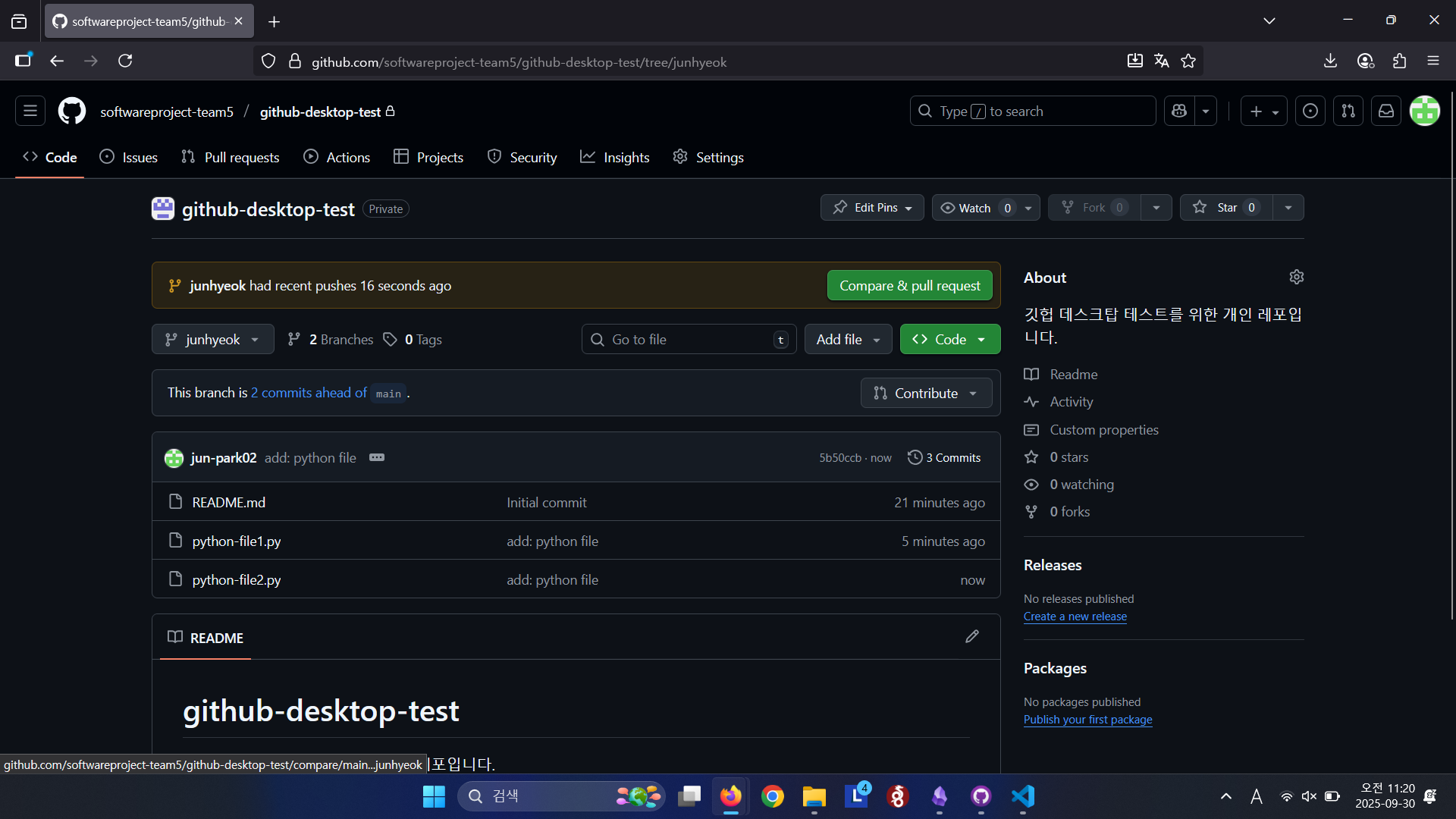Open the Firefox application menu
This screenshot has width=1456, height=819.
click(x=1433, y=61)
